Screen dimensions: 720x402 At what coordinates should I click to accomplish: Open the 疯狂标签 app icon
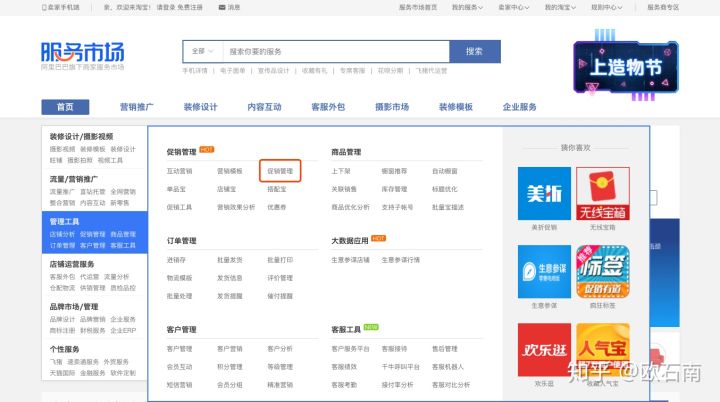tap(603, 271)
